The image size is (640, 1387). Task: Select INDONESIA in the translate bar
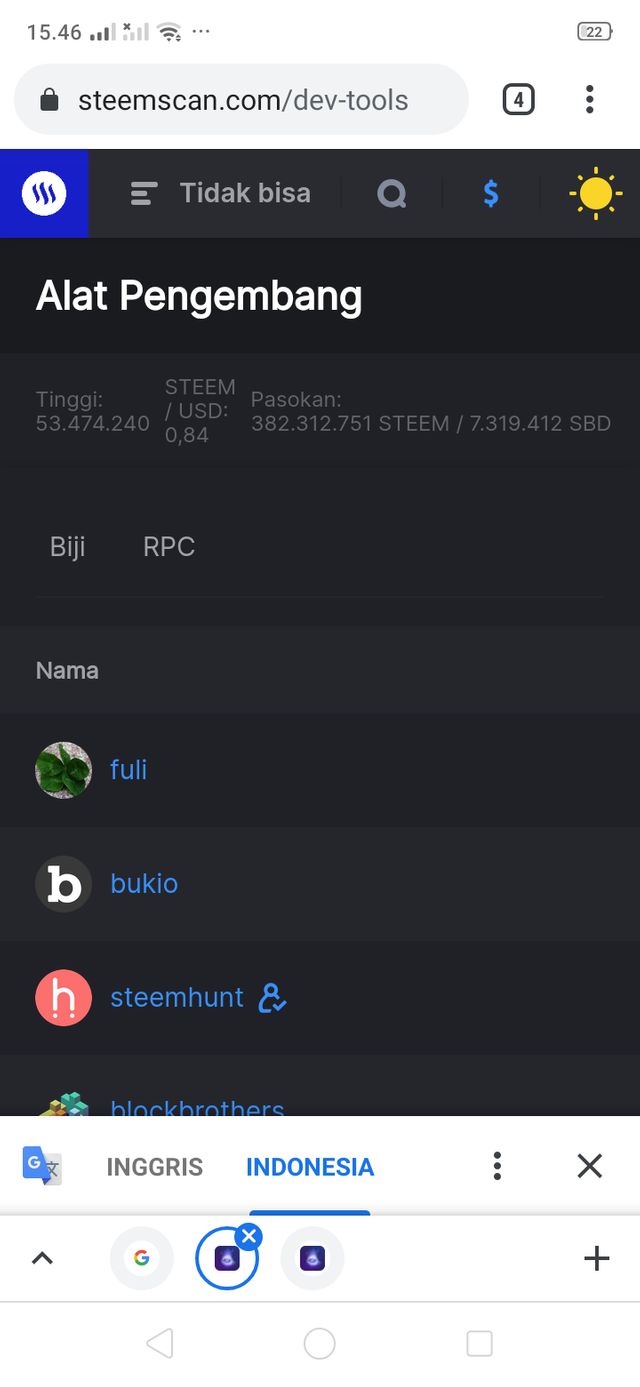[310, 1167]
